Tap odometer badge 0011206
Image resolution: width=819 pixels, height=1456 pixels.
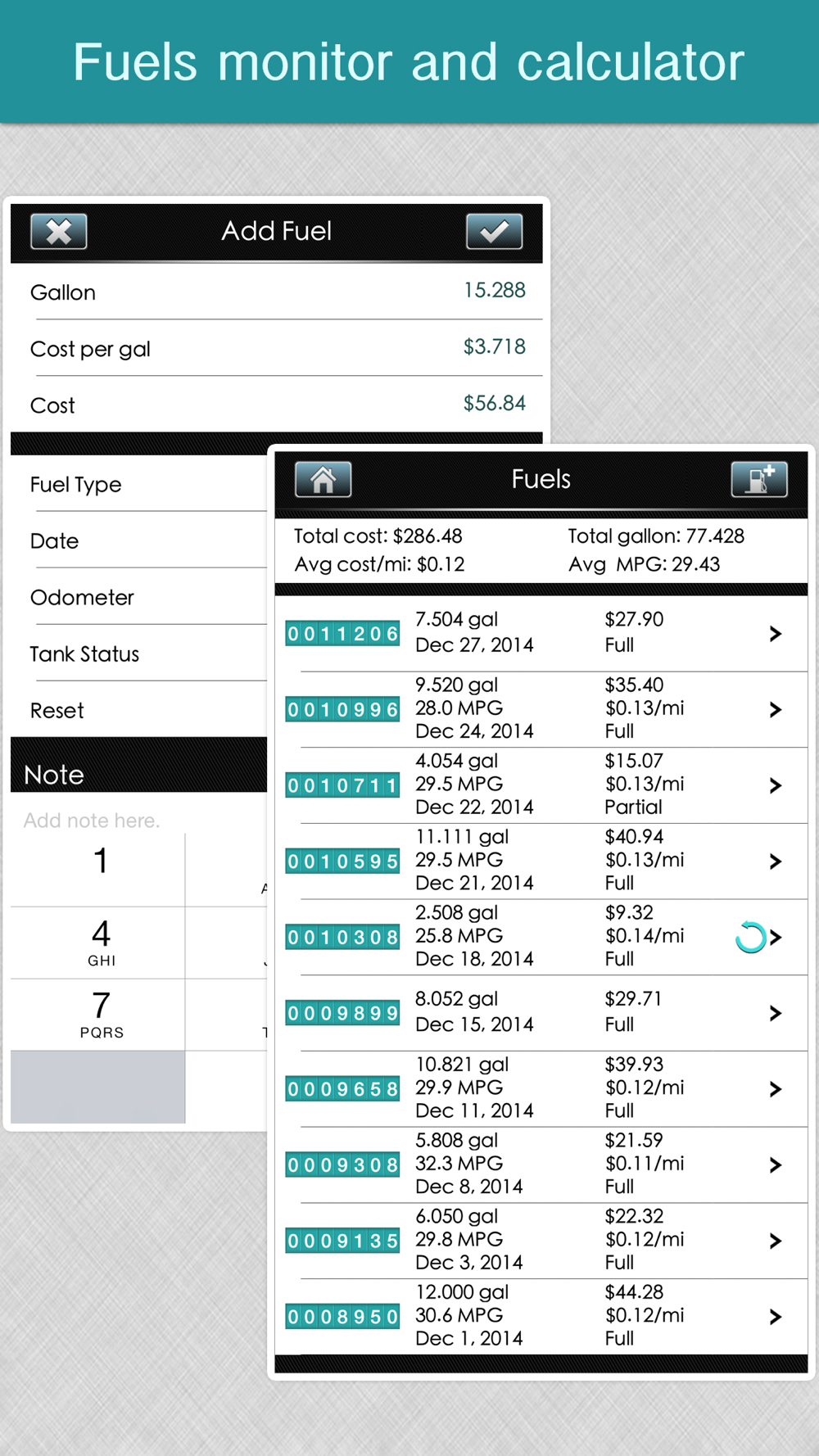342,633
